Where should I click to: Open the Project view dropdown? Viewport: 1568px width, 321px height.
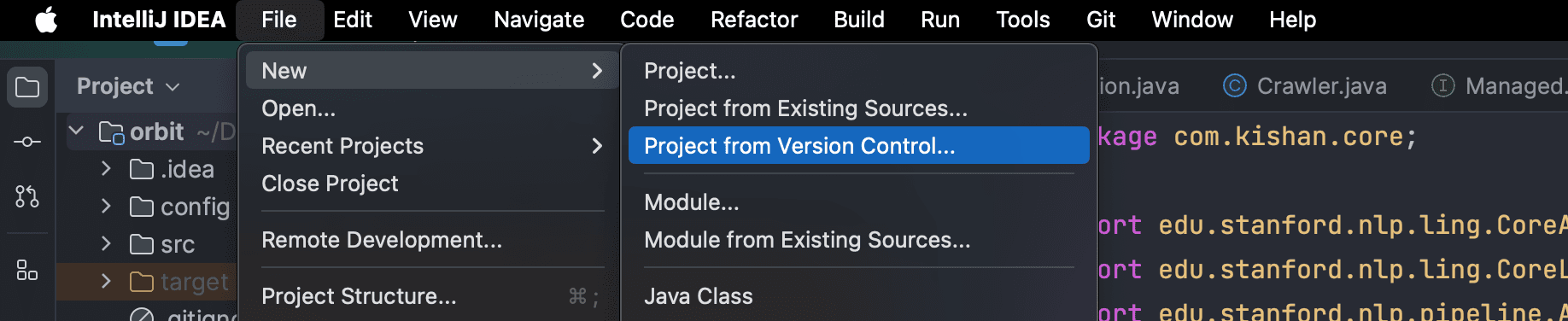pos(129,86)
